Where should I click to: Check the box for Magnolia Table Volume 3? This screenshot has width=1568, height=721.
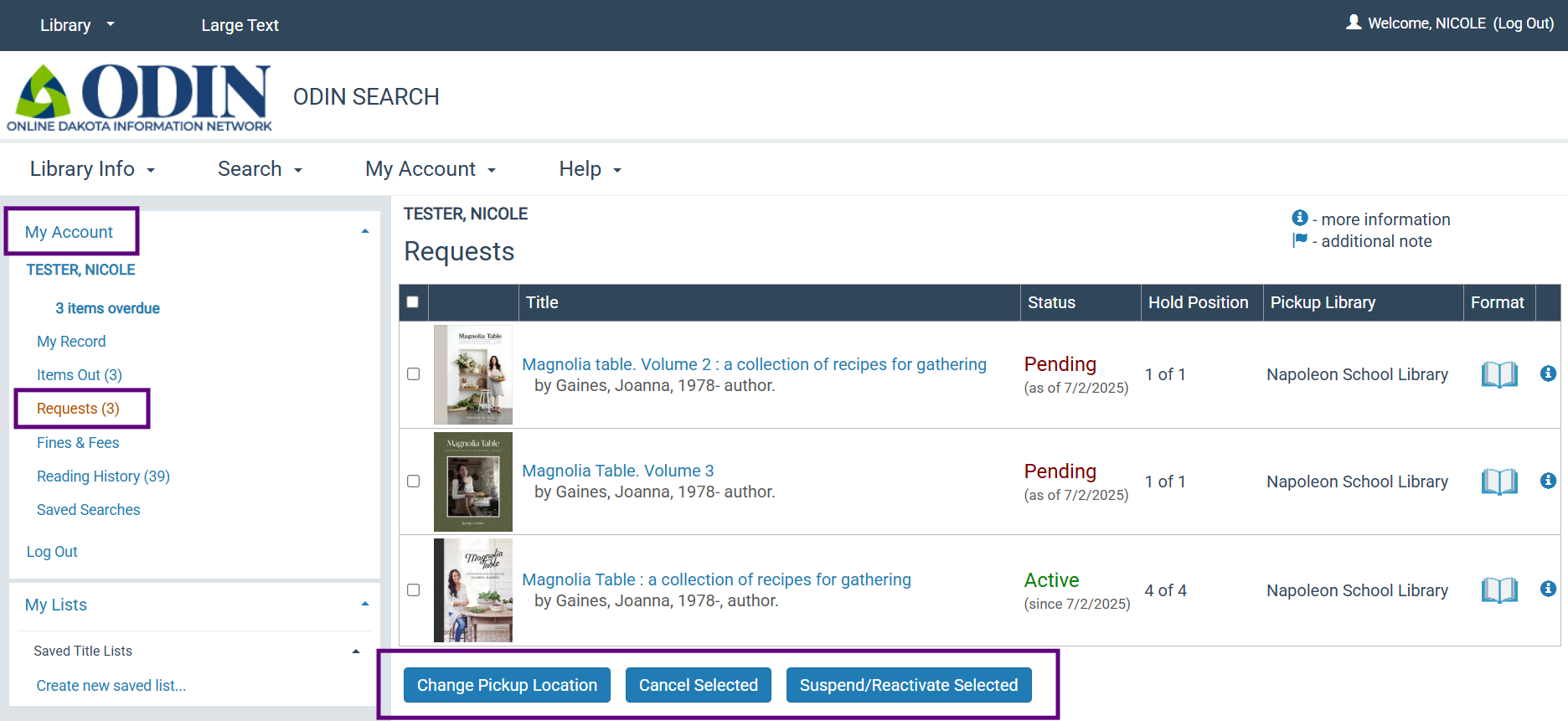(413, 482)
